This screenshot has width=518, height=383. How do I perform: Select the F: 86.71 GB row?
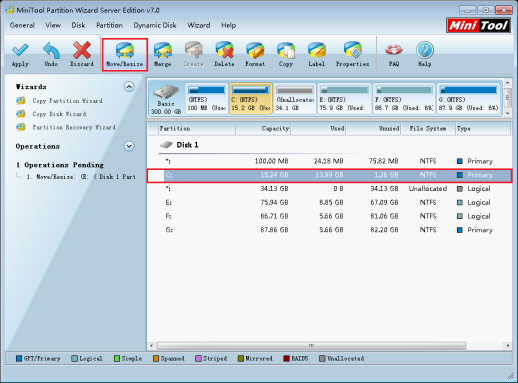pyautogui.click(x=329, y=216)
